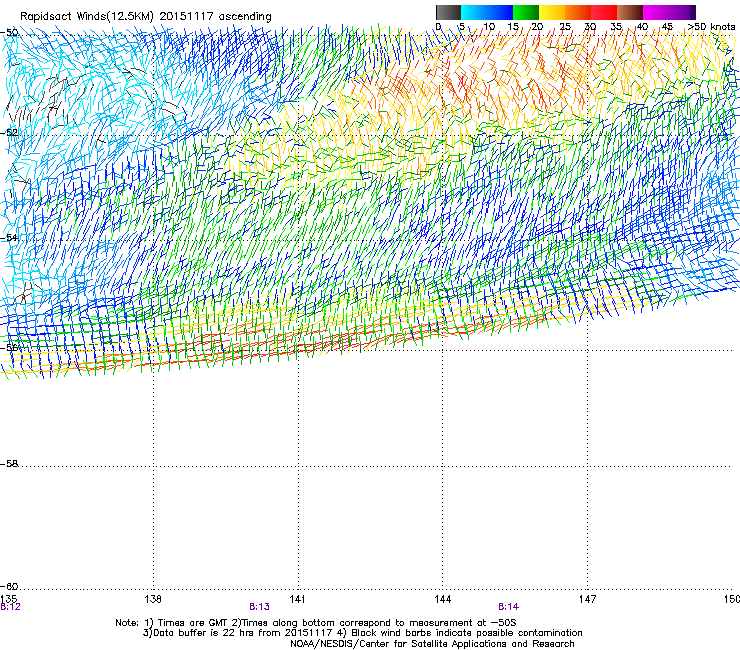Click the '141' longitude axis label
Screen dimensions: 740x650
[x=297, y=599]
